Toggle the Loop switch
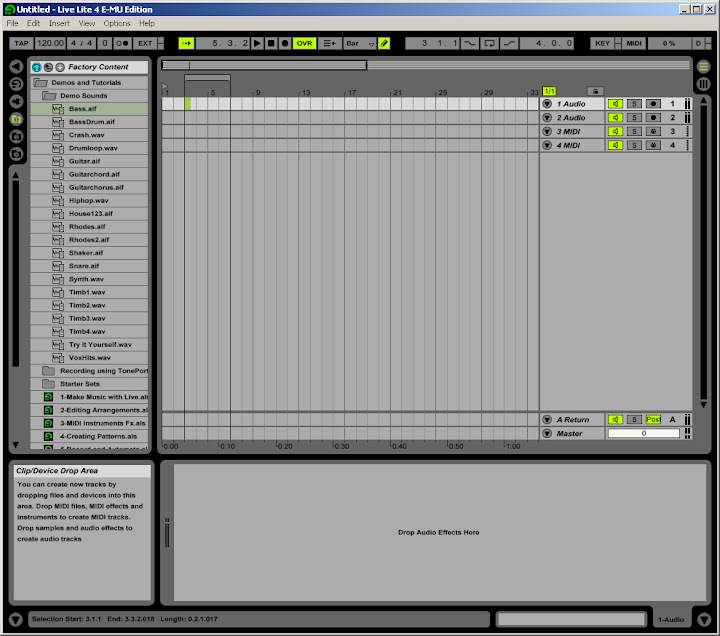 tap(489, 43)
